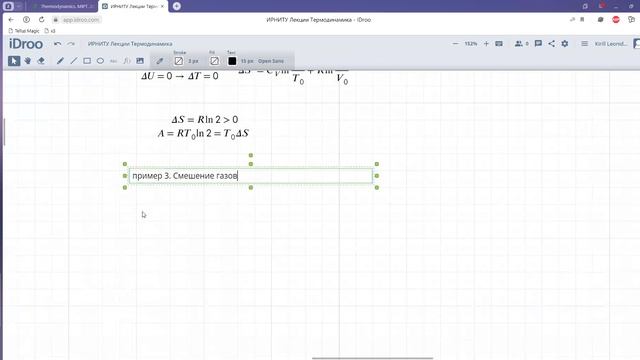Select the arrow selection tool
640x360 pixels.
click(14, 61)
